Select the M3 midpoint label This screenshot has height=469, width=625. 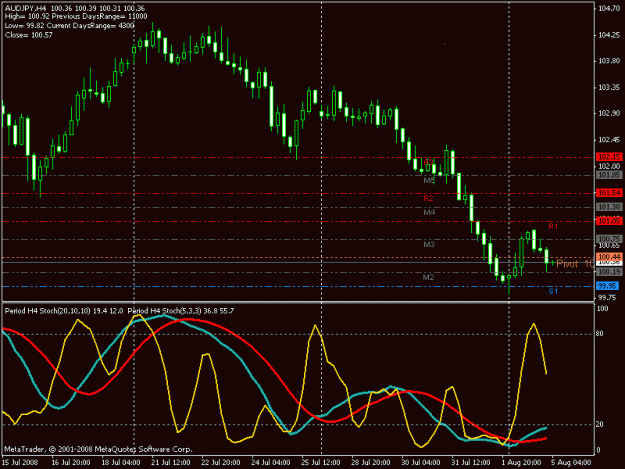429,244
